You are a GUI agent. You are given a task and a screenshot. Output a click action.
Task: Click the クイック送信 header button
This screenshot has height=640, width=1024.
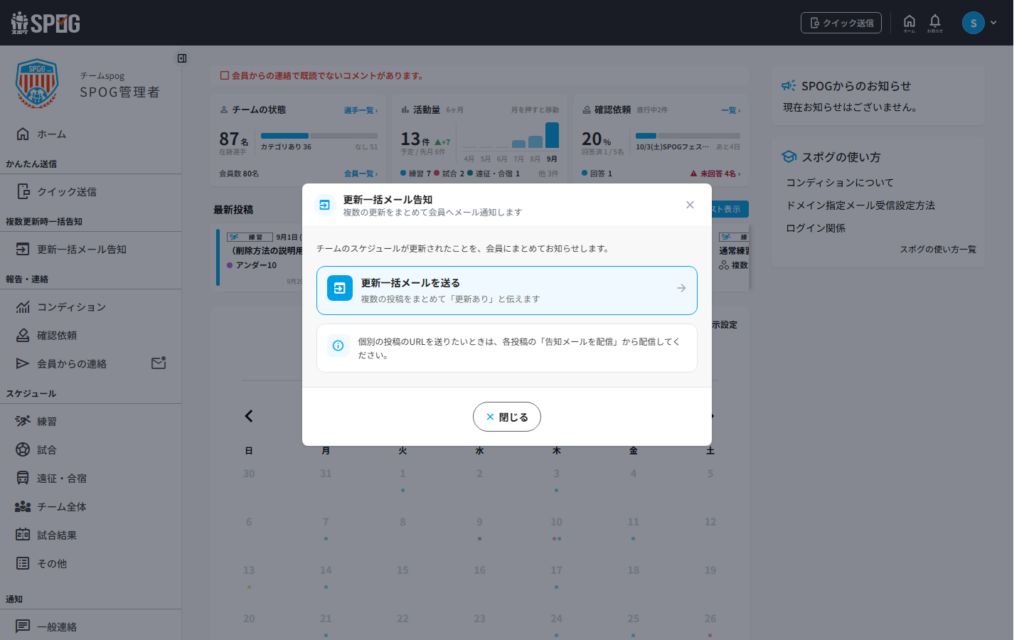840,23
